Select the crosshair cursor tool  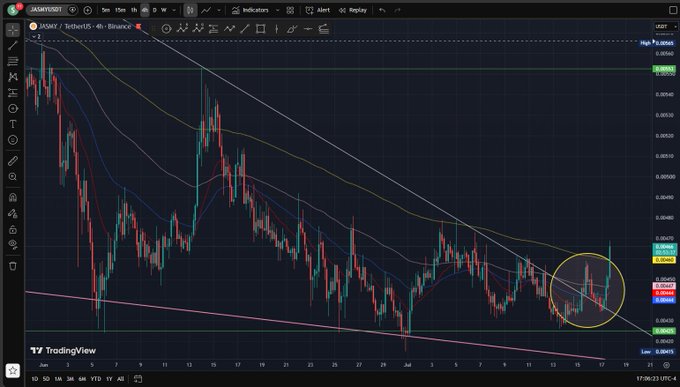[x=13, y=30]
